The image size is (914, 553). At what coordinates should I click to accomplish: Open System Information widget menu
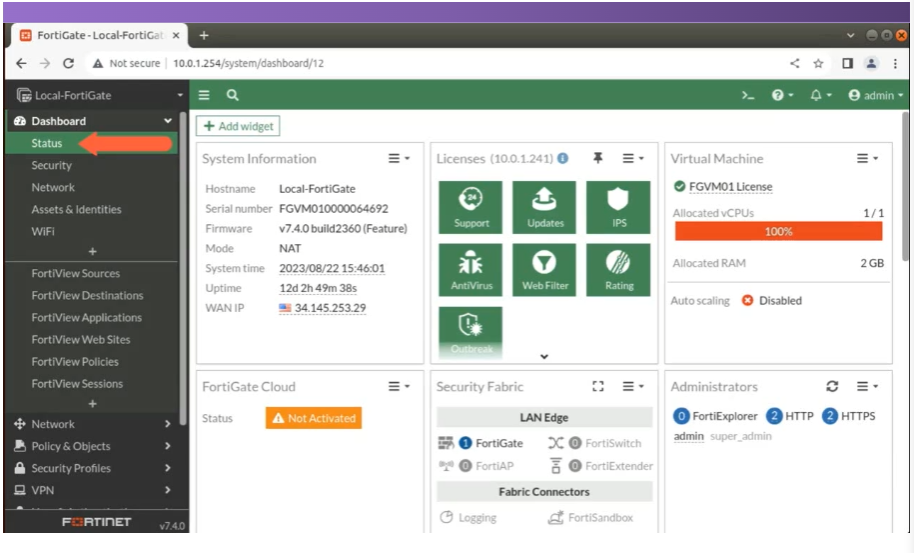[x=399, y=158]
